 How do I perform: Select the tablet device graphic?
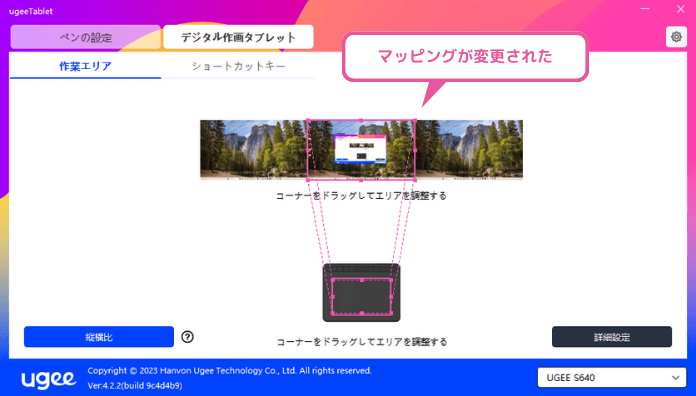coord(361,292)
